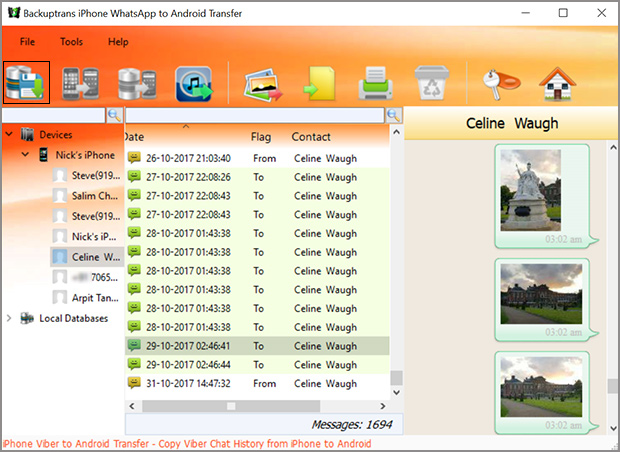The width and height of the screenshot is (620, 452).
Task: Click the backup messages to database icon
Action: [26, 83]
